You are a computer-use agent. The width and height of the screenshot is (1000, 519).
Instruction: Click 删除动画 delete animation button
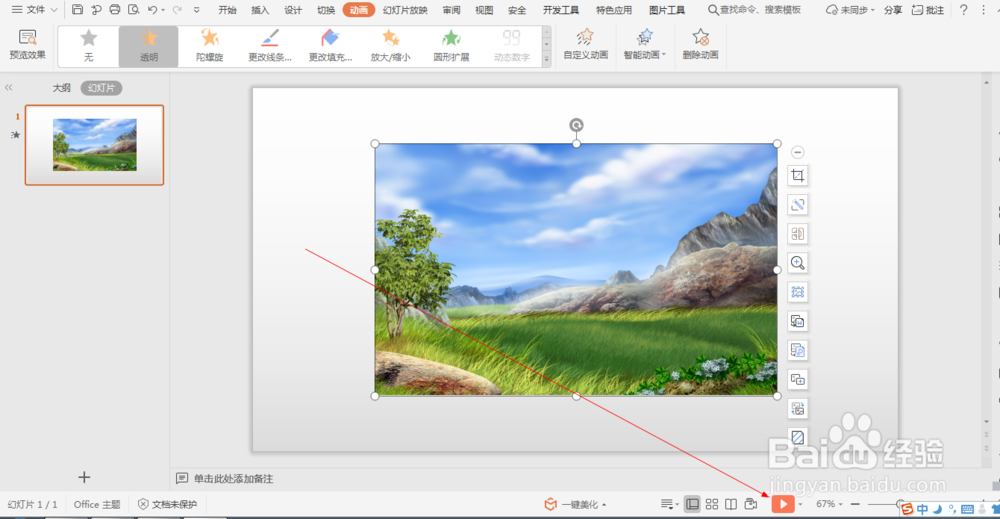point(700,44)
